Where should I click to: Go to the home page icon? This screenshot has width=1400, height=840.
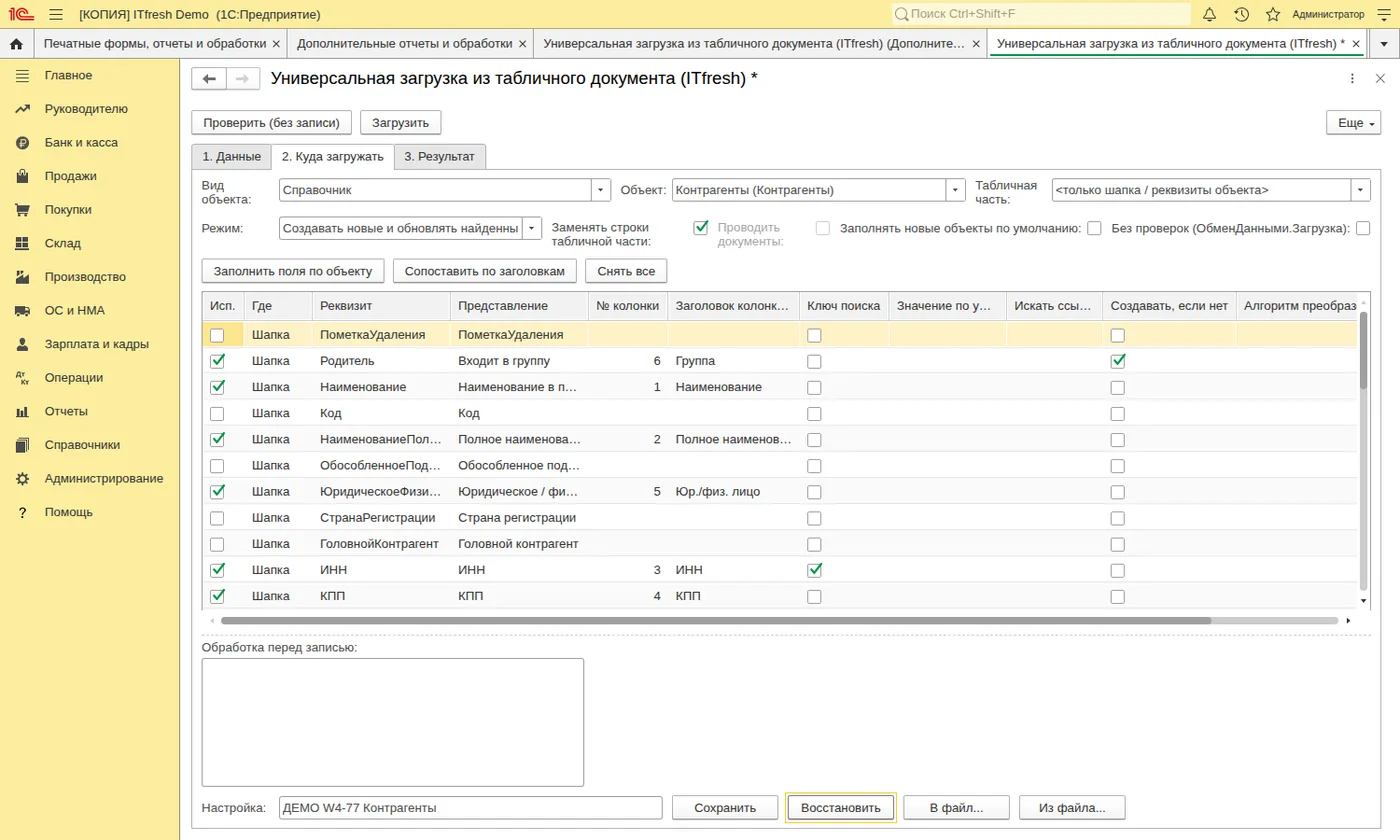16,44
